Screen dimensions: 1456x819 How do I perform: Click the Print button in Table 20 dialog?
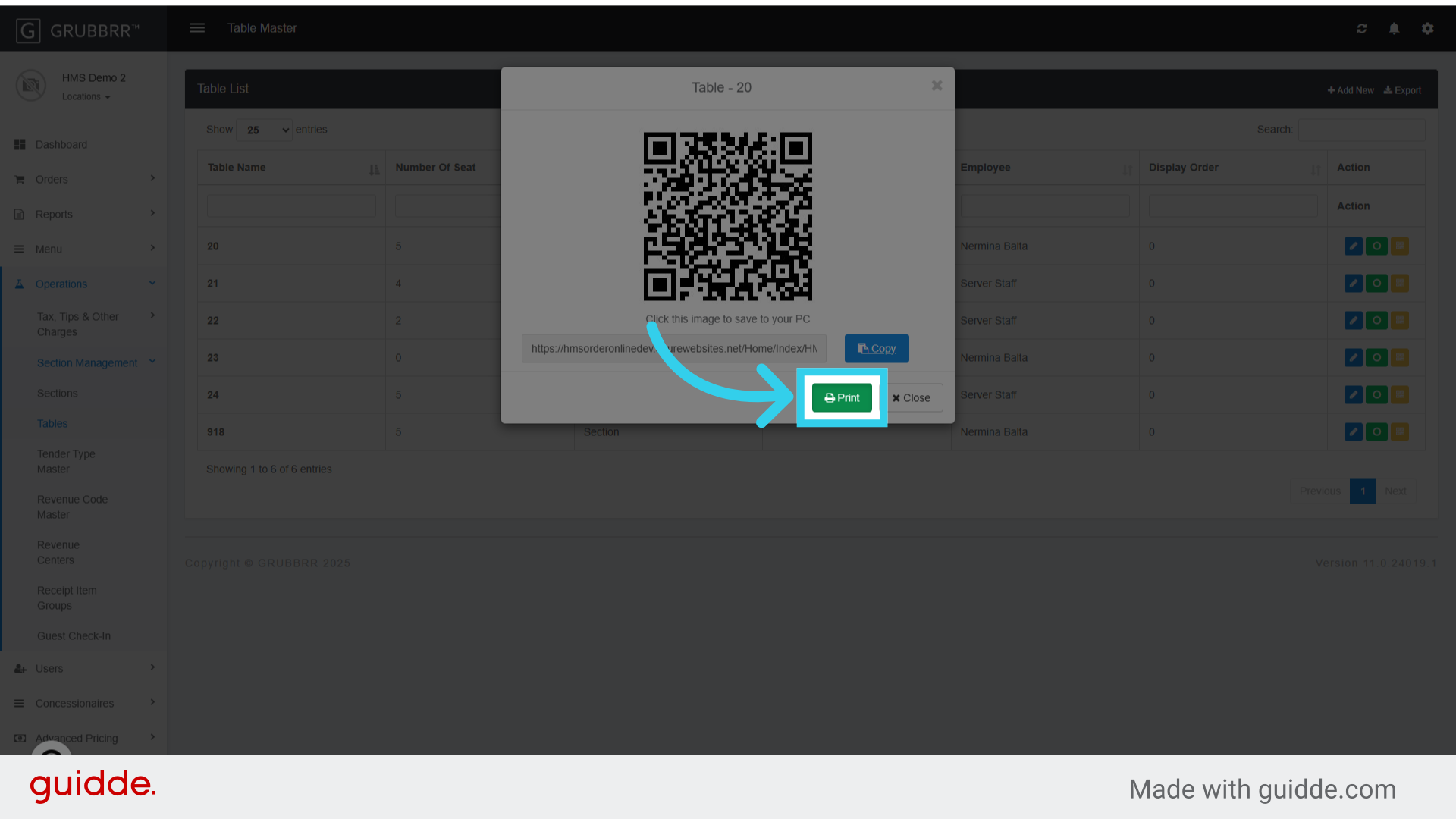click(x=842, y=397)
